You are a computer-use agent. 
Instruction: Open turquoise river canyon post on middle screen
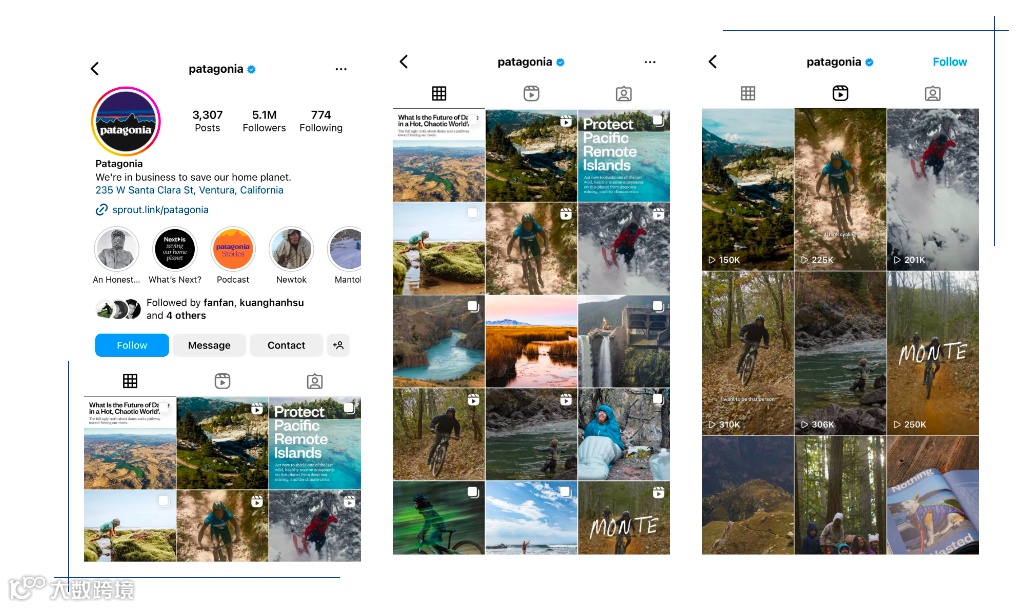click(439, 341)
